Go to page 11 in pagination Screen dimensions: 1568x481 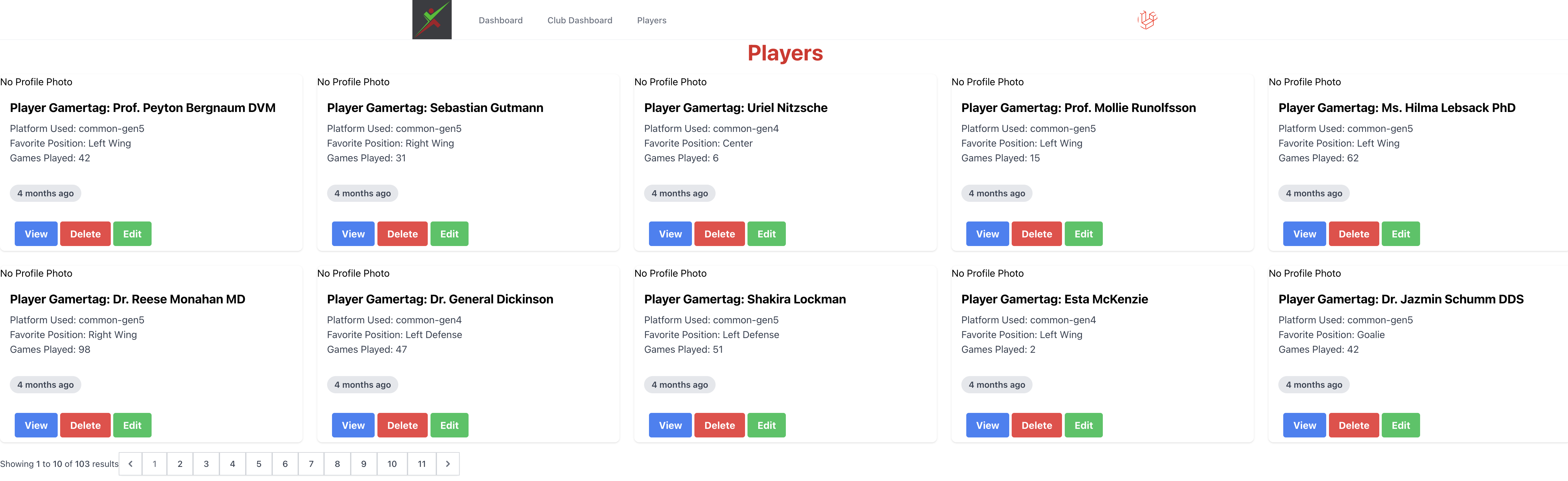[422, 464]
